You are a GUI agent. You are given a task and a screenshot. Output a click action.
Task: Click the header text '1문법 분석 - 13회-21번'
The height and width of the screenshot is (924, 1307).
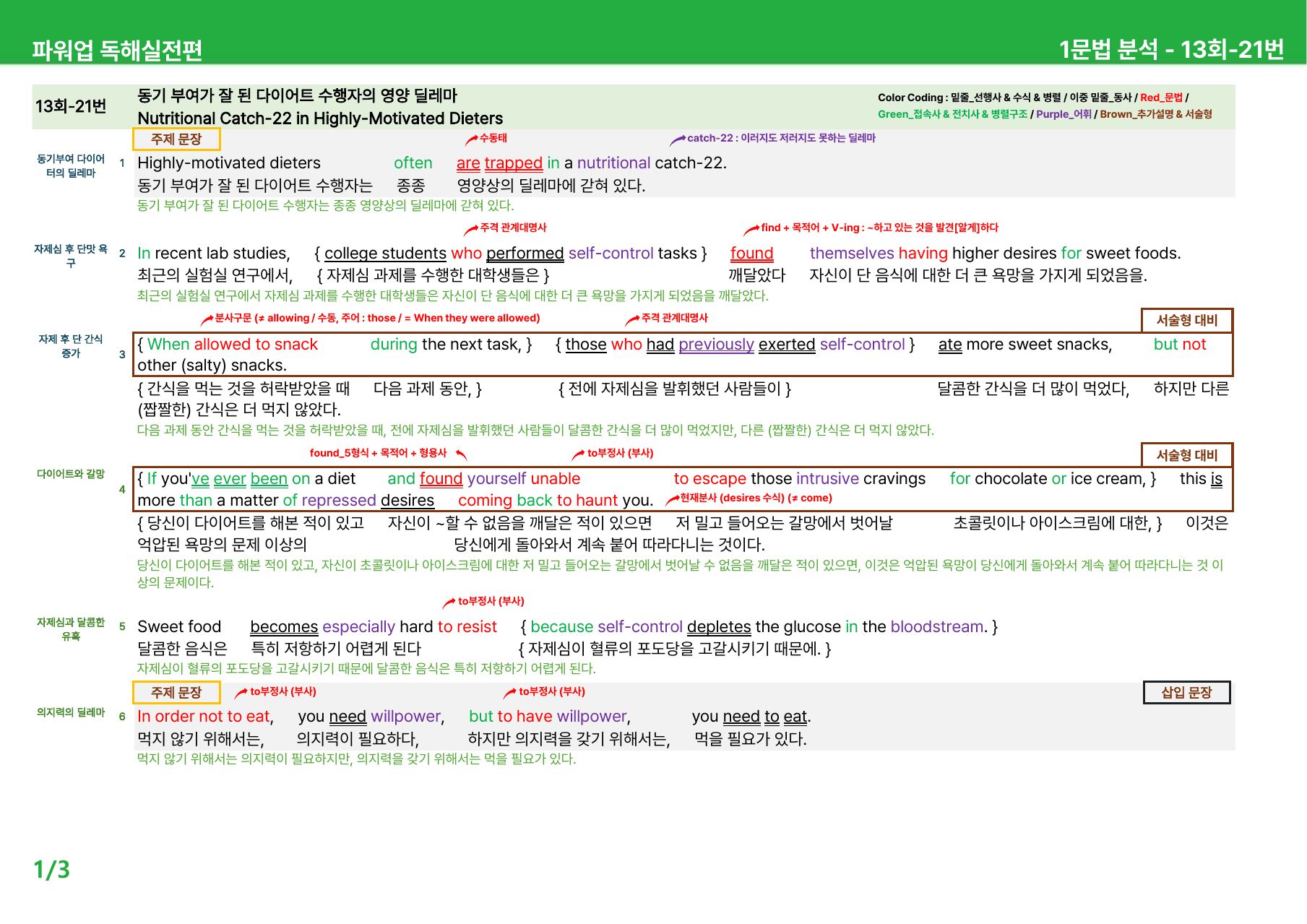coord(1171,49)
